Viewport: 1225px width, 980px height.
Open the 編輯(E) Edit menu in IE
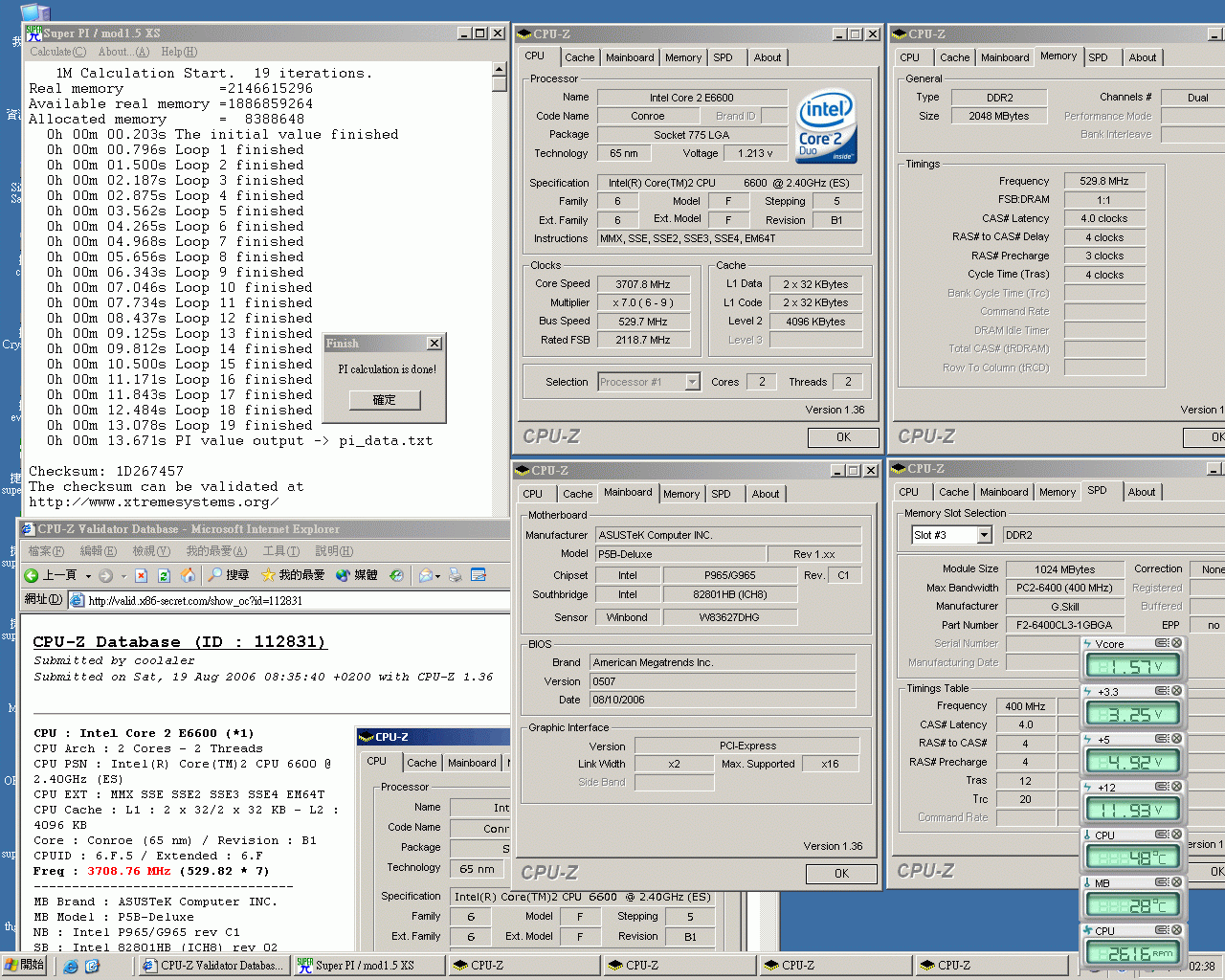tap(98, 551)
